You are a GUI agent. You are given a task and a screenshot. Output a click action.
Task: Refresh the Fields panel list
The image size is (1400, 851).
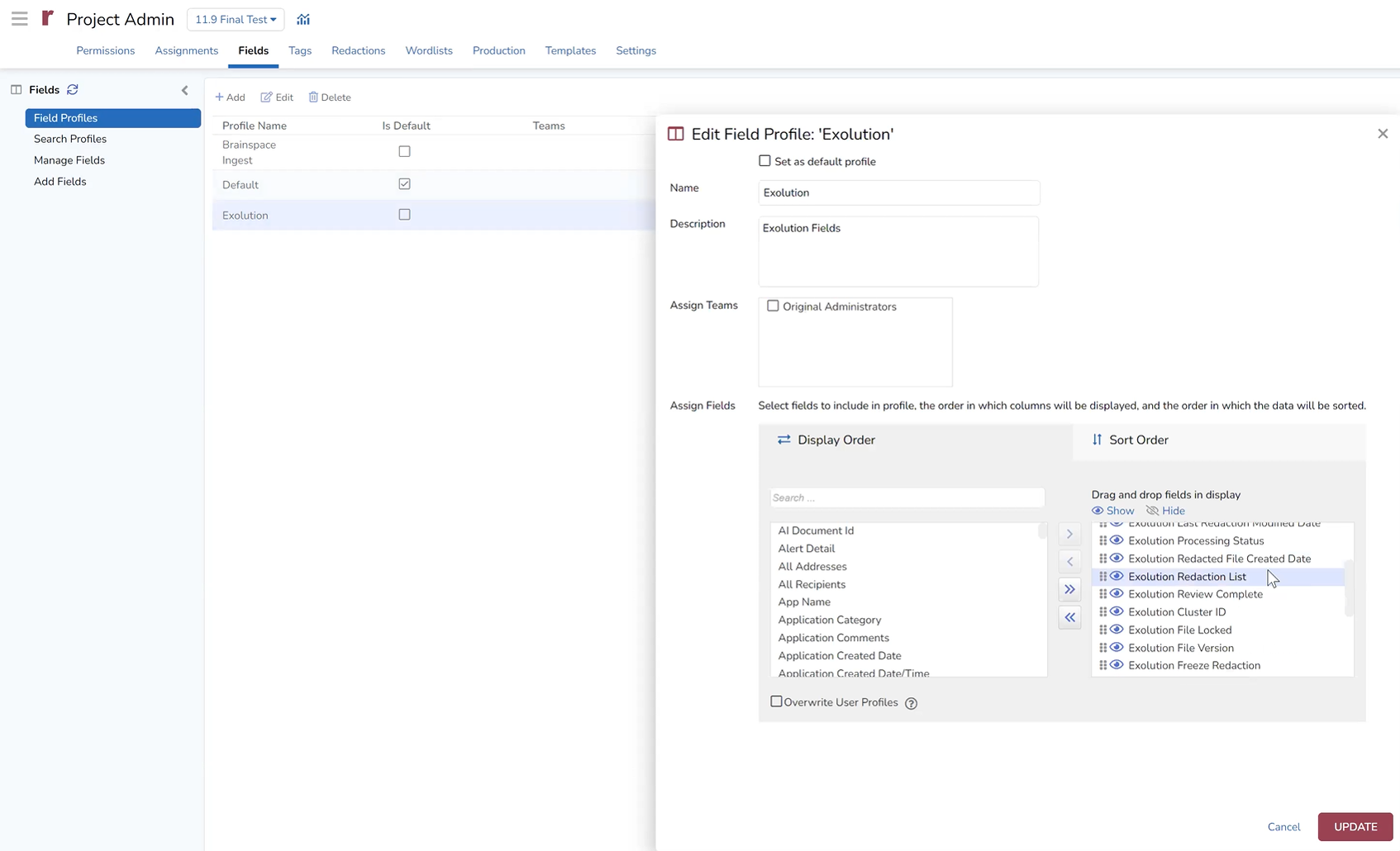[73, 89]
